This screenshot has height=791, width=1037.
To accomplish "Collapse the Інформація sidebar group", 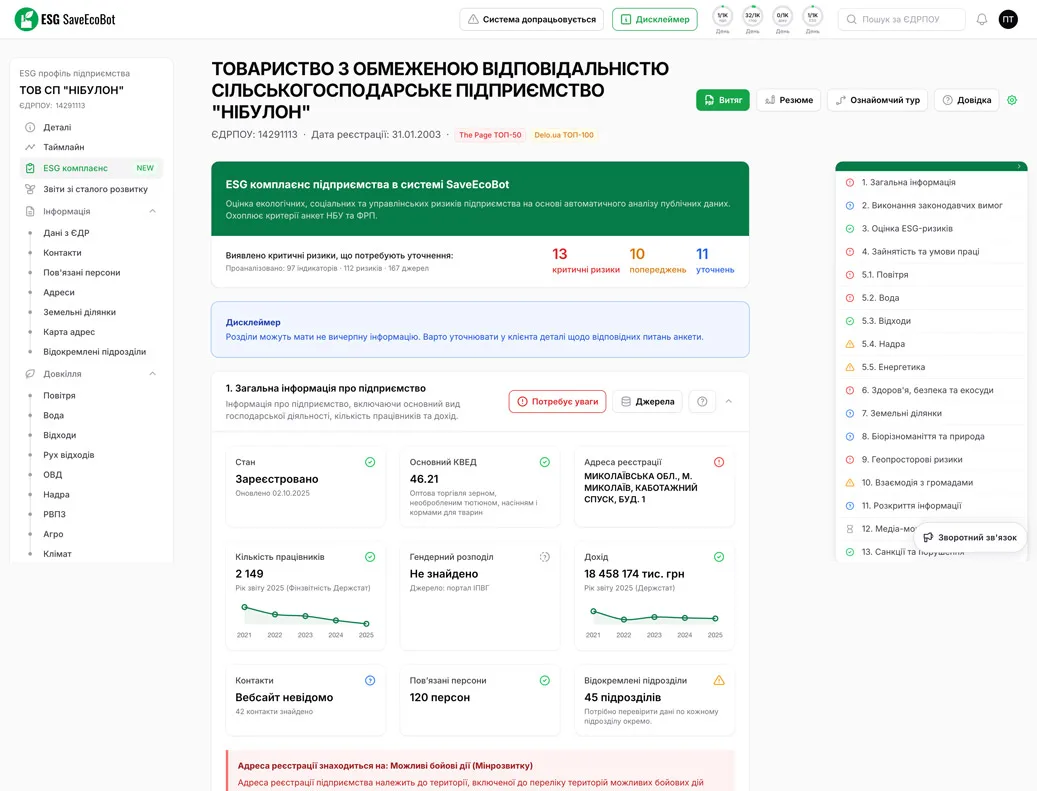I will tap(153, 211).
